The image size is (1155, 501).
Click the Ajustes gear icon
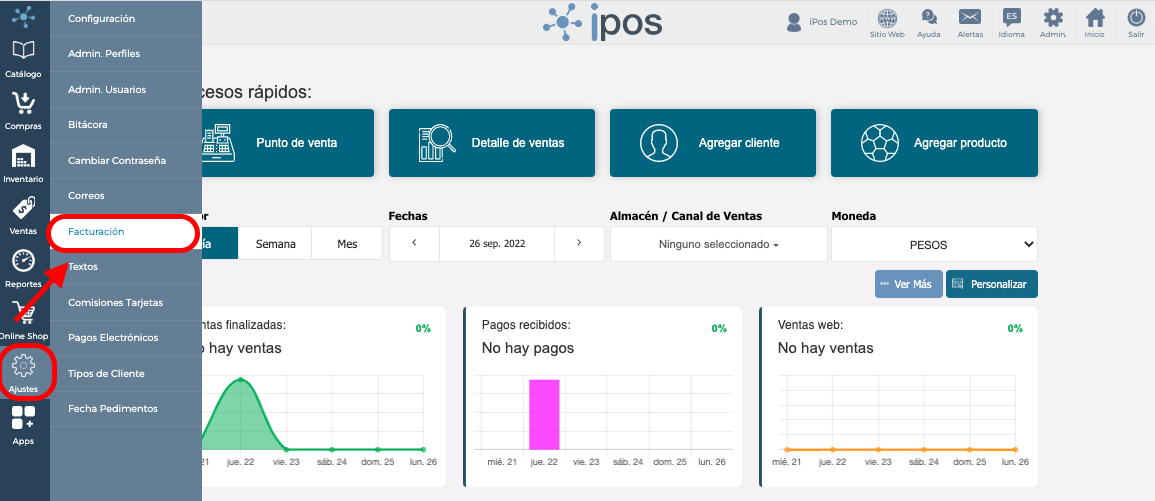tap(24, 372)
